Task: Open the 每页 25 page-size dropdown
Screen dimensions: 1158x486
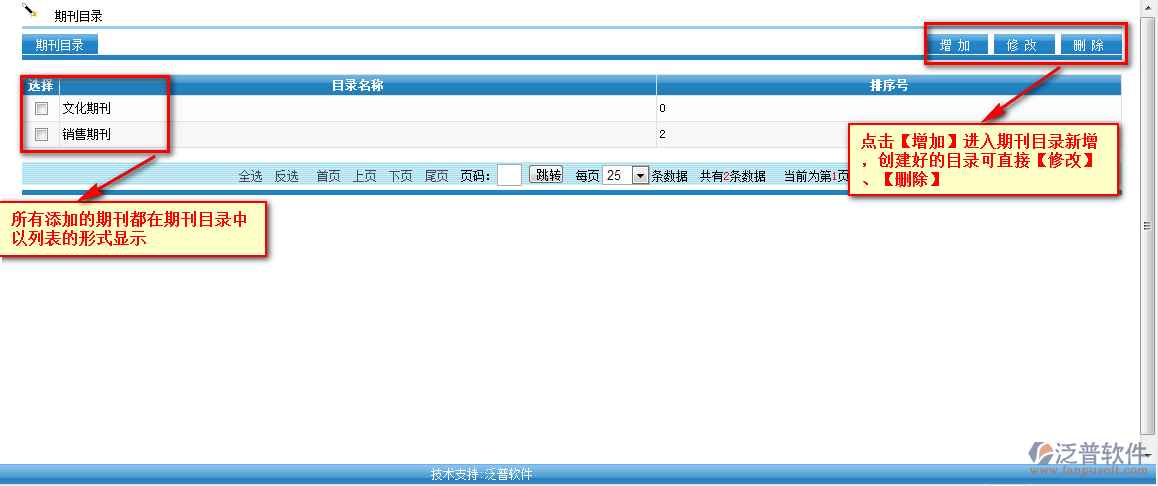Action: [x=640, y=175]
